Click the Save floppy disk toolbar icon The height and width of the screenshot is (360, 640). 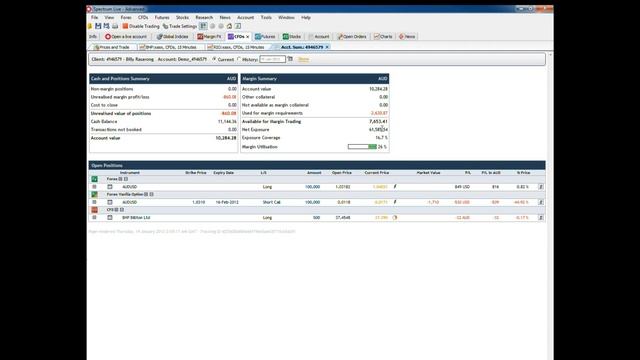coord(98,26)
